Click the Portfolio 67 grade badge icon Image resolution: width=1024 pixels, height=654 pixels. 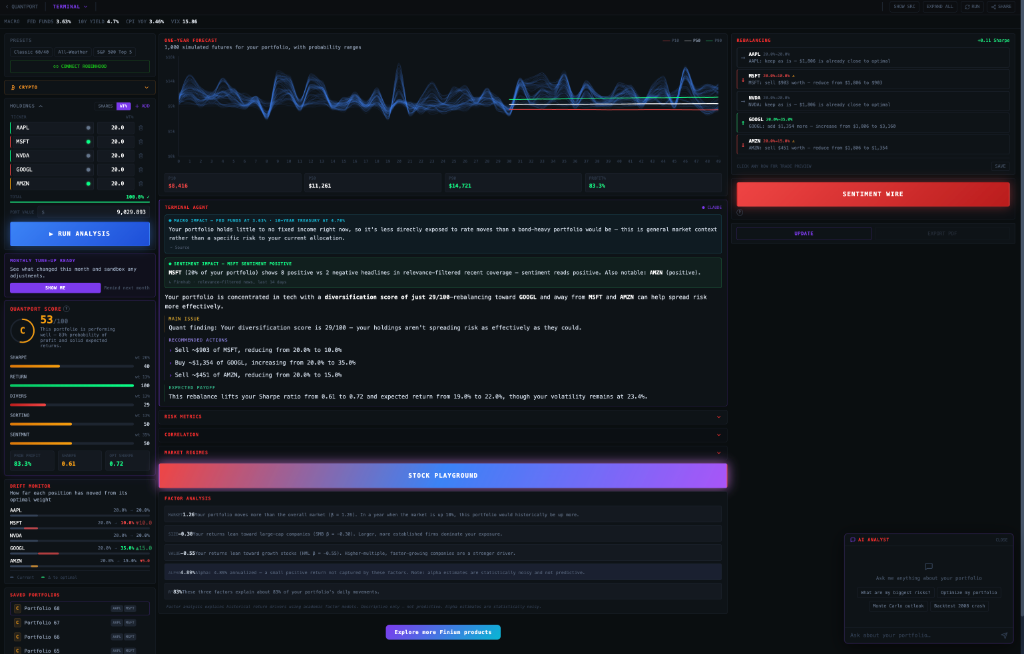point(18,623)
